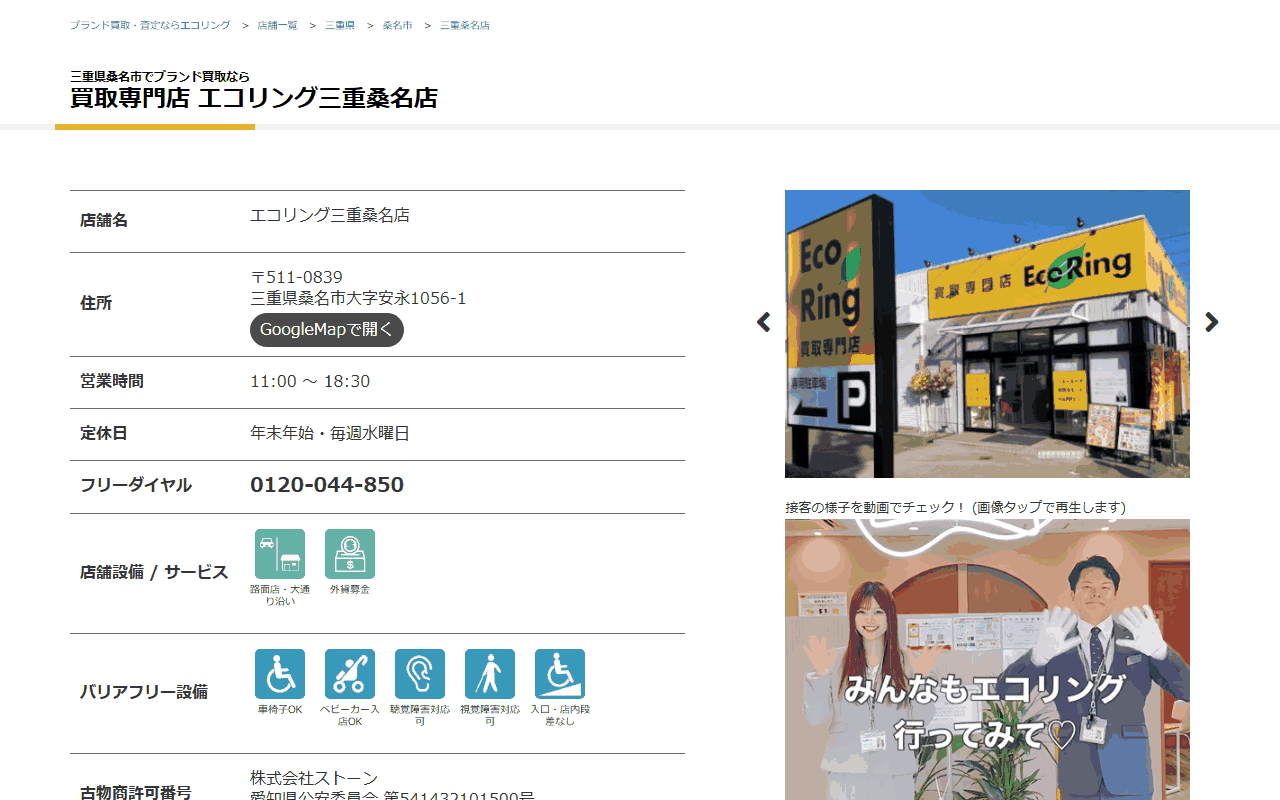Navigate to the 三重県 breadcrumb link
1280x800 pixels.
click(340, 25)
